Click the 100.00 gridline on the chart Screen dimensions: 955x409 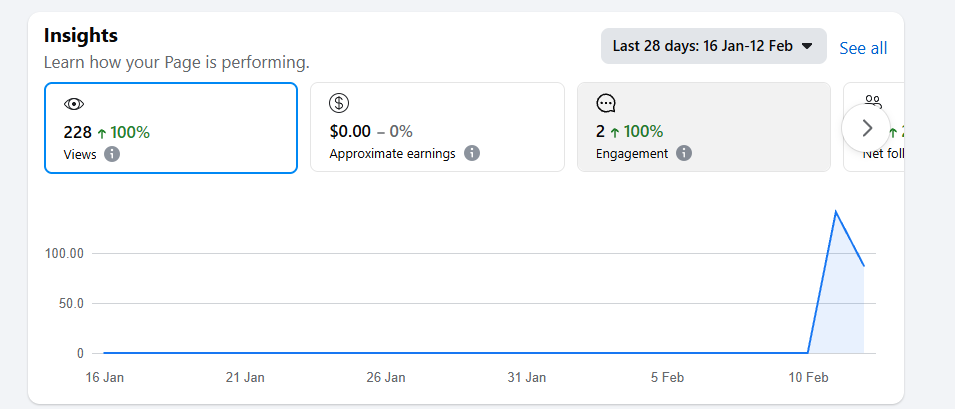click(x=450, y=253)
